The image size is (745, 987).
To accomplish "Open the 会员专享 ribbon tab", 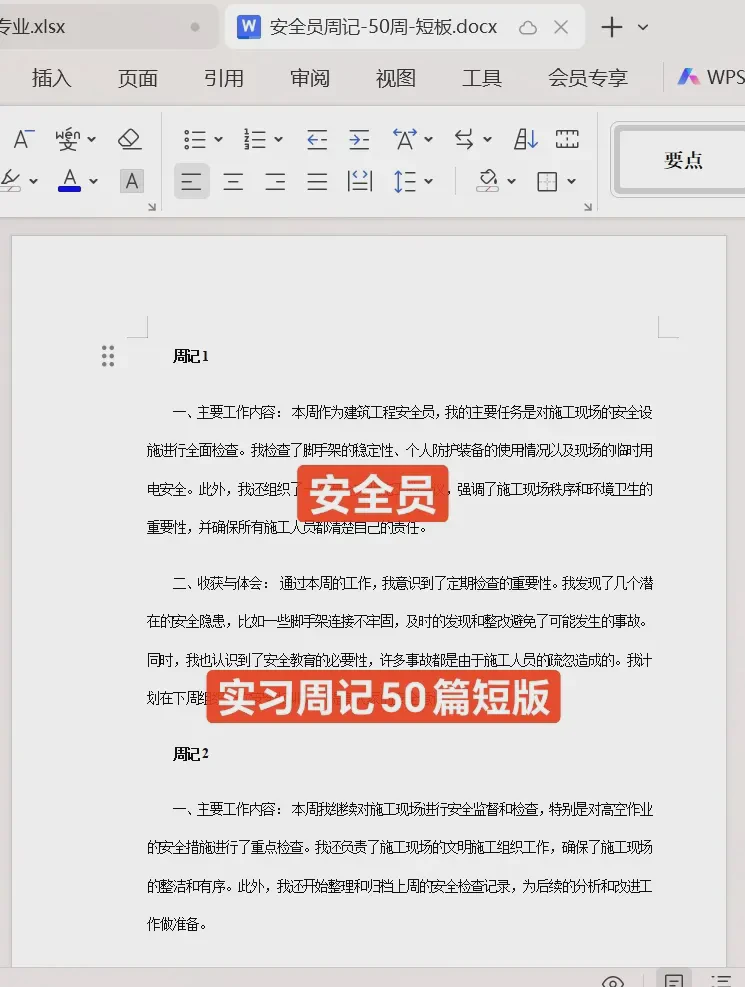I will click(x=588, y=78).
